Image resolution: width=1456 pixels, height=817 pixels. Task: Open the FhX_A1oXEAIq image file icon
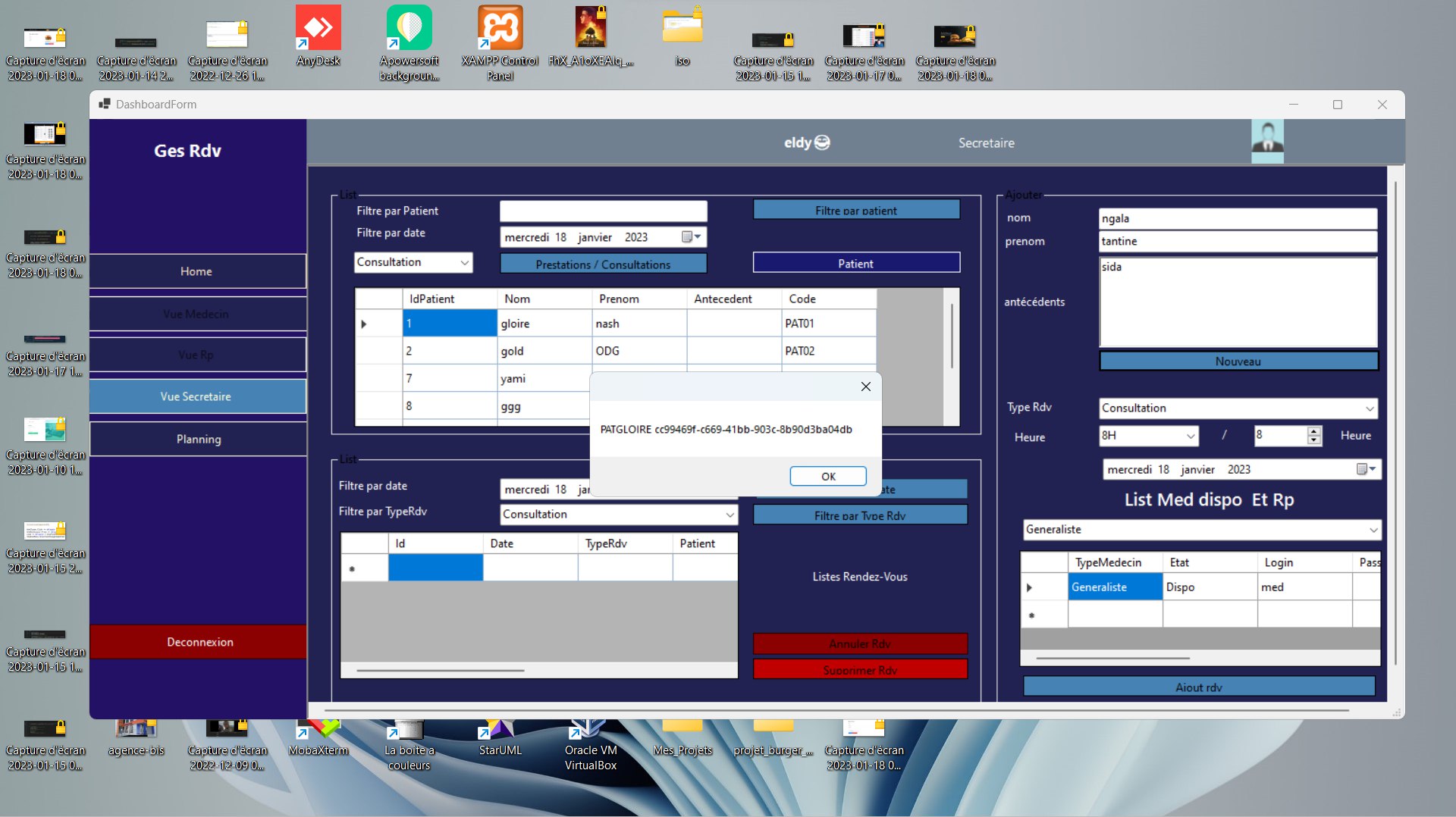tap(591, 36)
